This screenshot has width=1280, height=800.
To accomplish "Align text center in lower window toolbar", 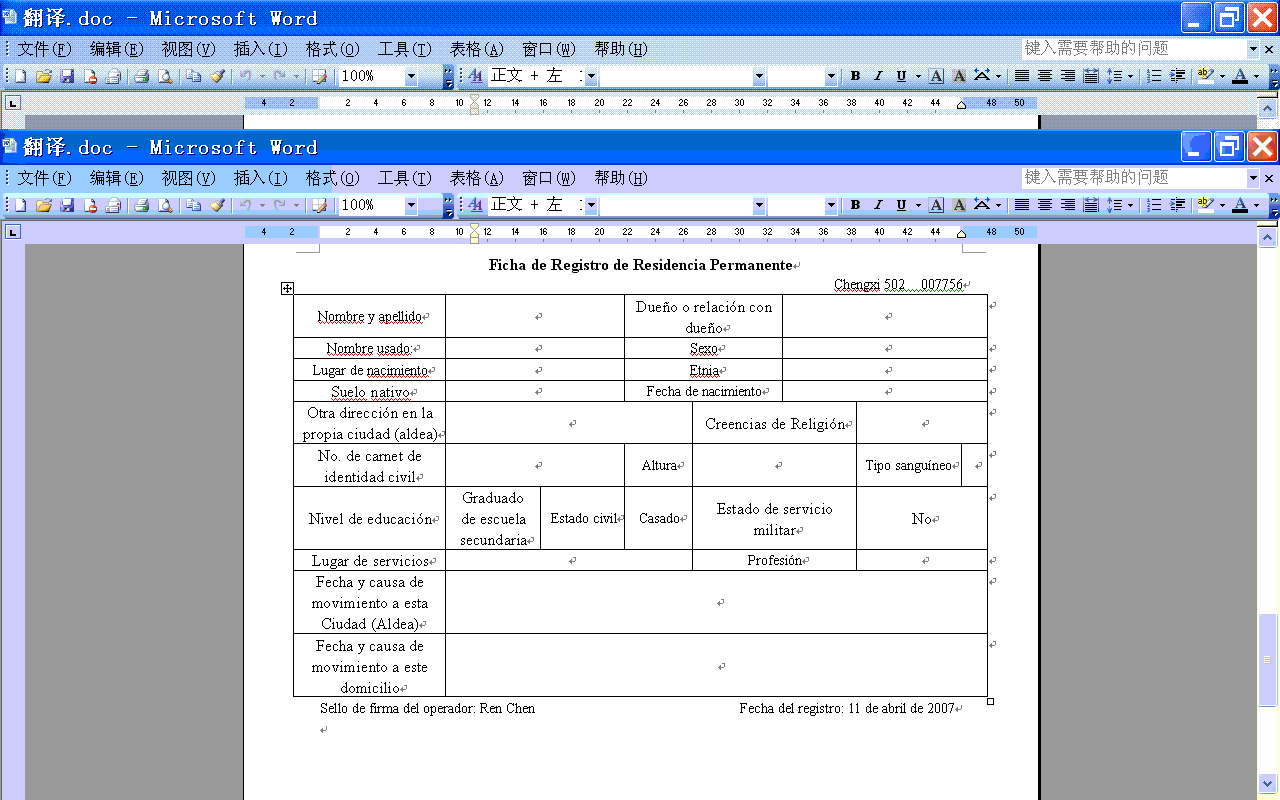I will [x=1045, y=205].
